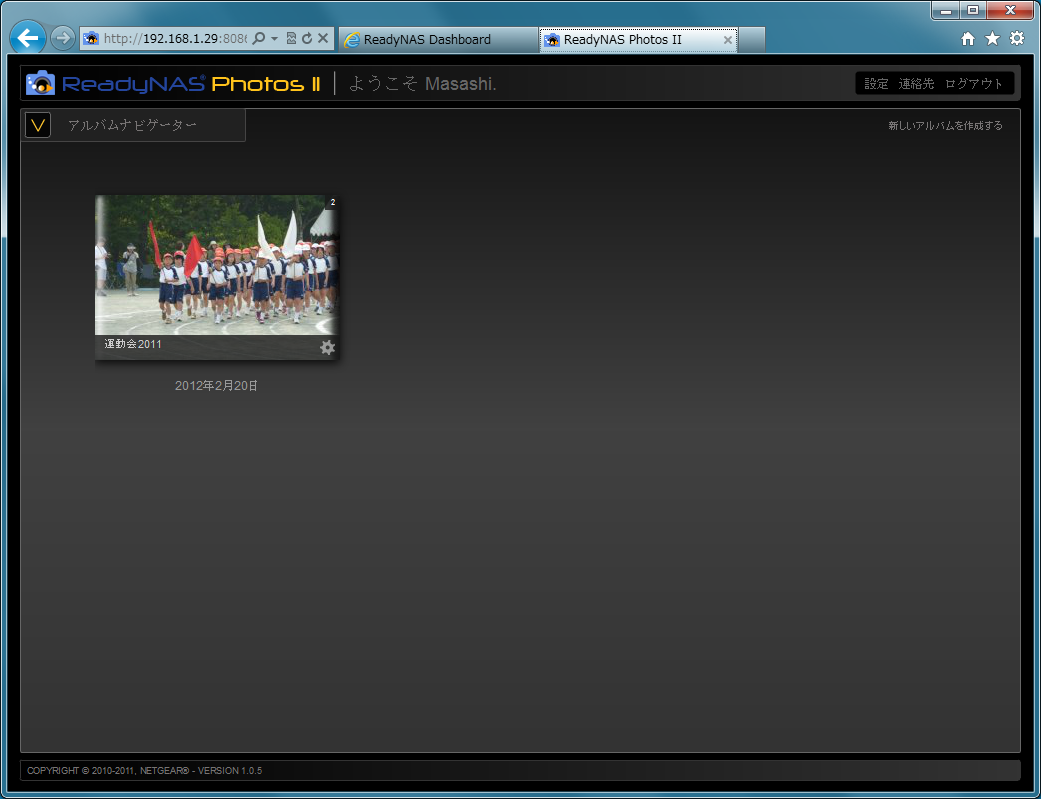This screenshot has width=1041, height=799.
Task: Refresh the page using the reload icon
Action: point(307,39)
